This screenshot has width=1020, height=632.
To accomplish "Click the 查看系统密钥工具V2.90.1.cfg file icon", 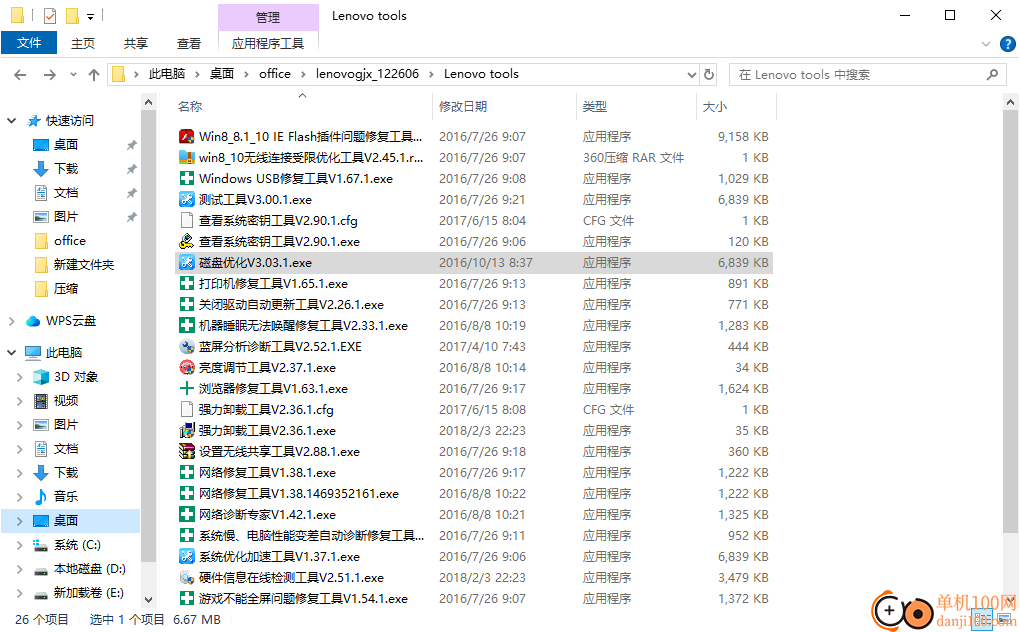I will pos(187,220).
